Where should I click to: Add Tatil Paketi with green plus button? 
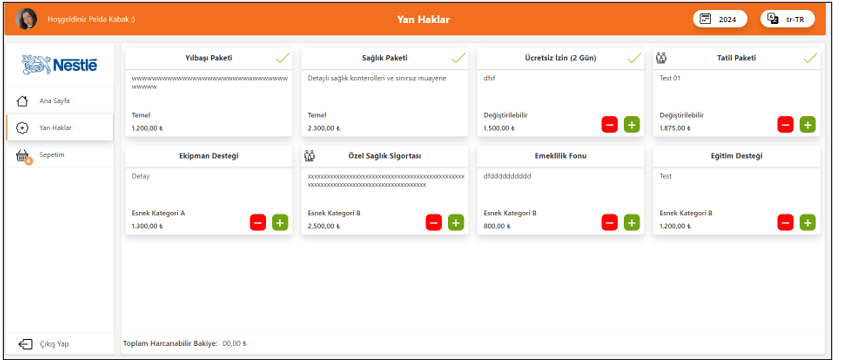pyautogui.click(x=808, y=125)
